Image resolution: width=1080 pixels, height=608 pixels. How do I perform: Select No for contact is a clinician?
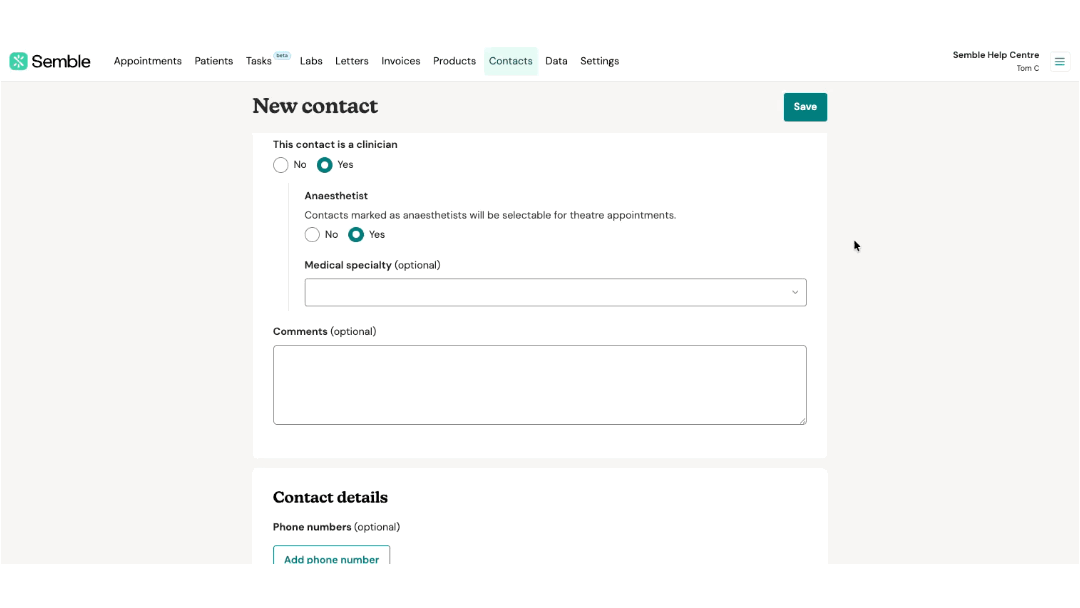[x=281, y=165]
